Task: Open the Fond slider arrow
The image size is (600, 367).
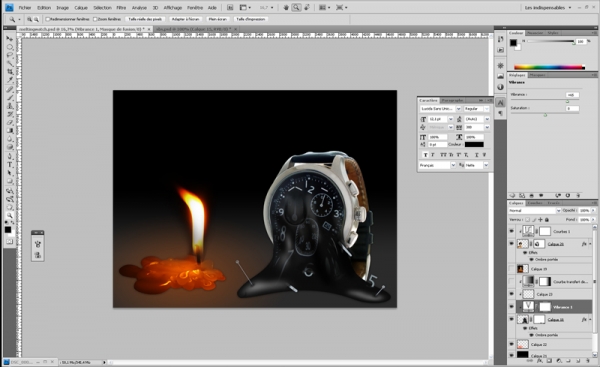Action: coord(593,220)
